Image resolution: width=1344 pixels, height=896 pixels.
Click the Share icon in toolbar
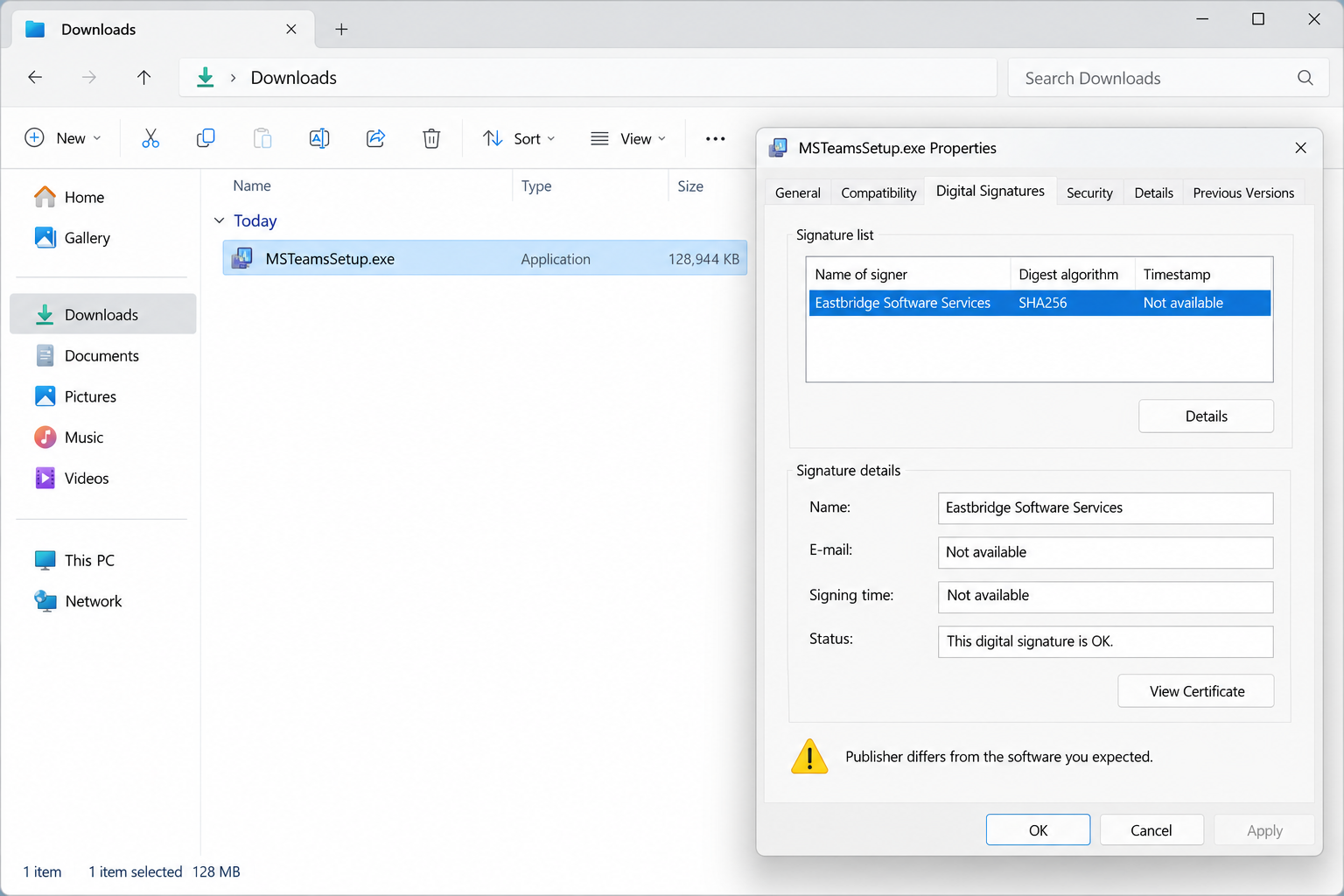coord(375,138)
